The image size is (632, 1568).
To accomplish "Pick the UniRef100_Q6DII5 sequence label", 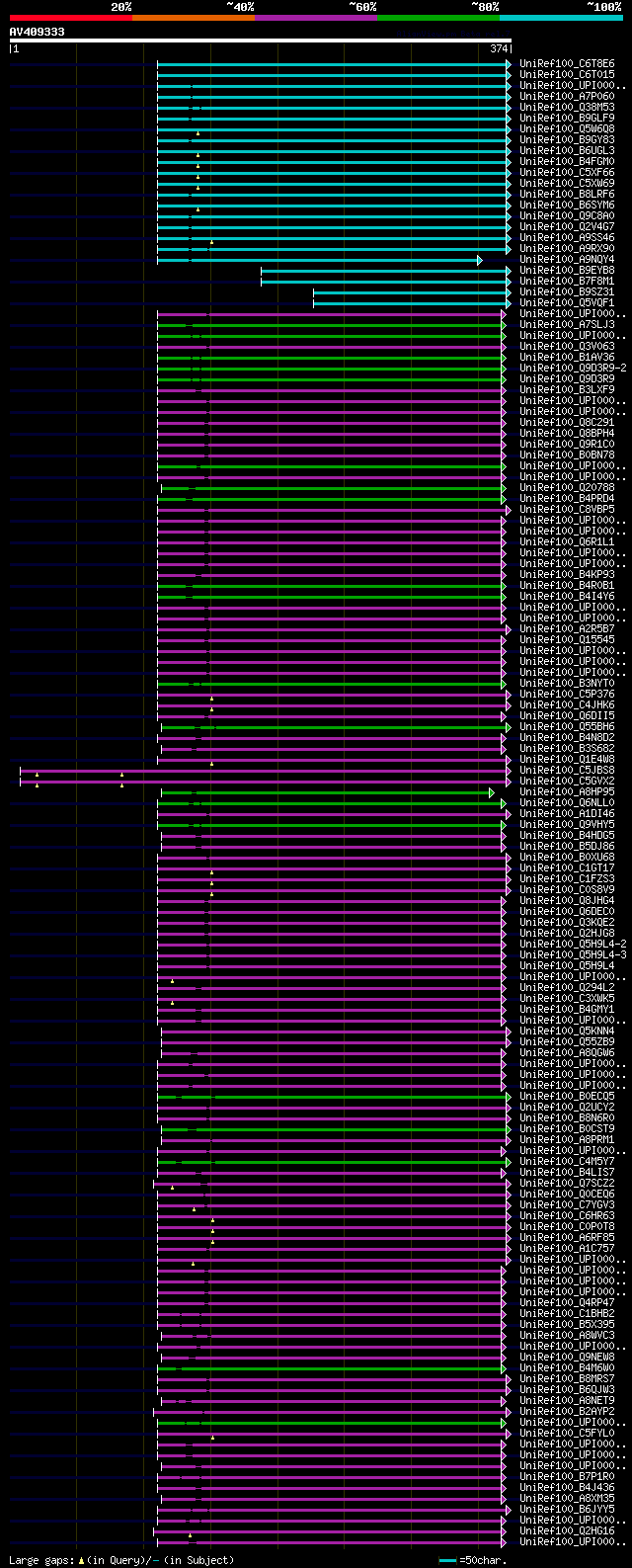I will click(567, 716).
